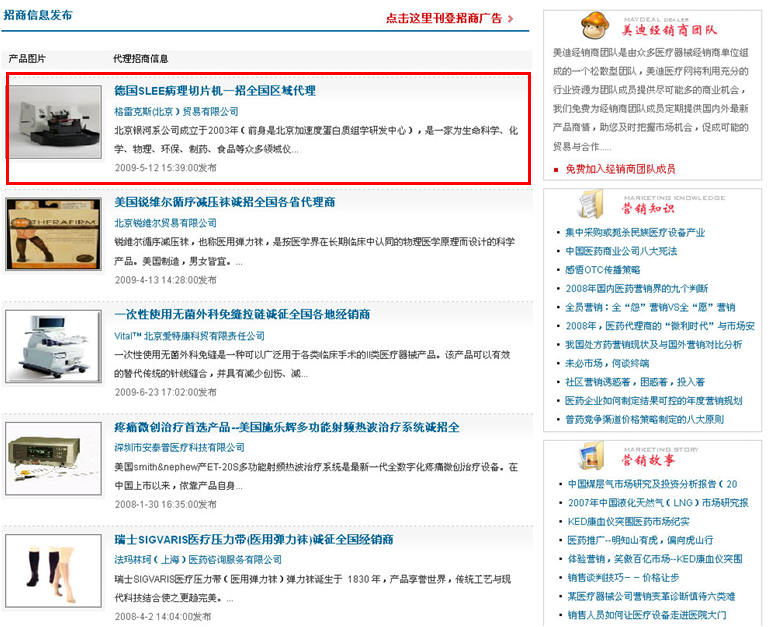Open company link Vital 北京爱特康科贸有限责任公司

[x=189, y=336]
